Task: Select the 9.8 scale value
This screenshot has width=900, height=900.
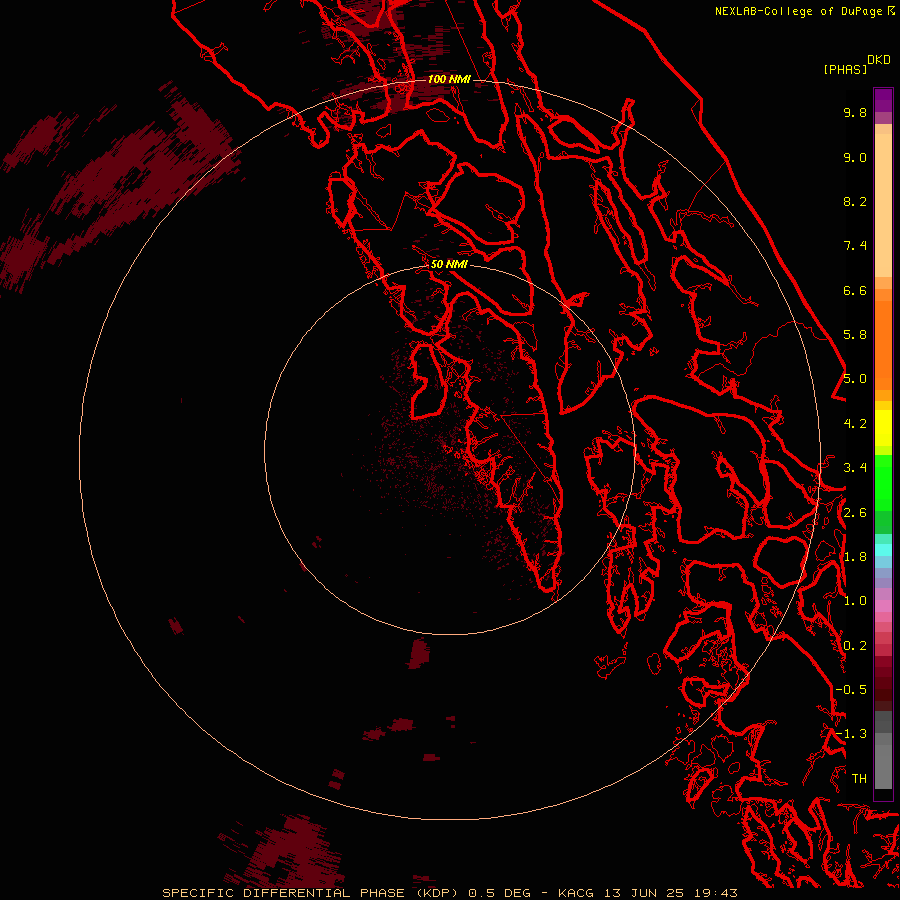Action: [x=855, y=112]
